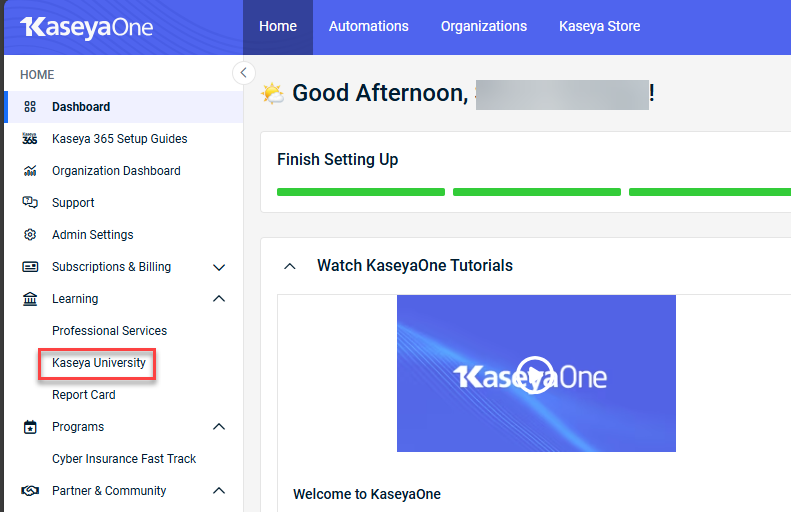The width and height of the screenshot is (791, 512).
Task: Click the Partner & Community handshake icon
Action: (x=30, y=491)
